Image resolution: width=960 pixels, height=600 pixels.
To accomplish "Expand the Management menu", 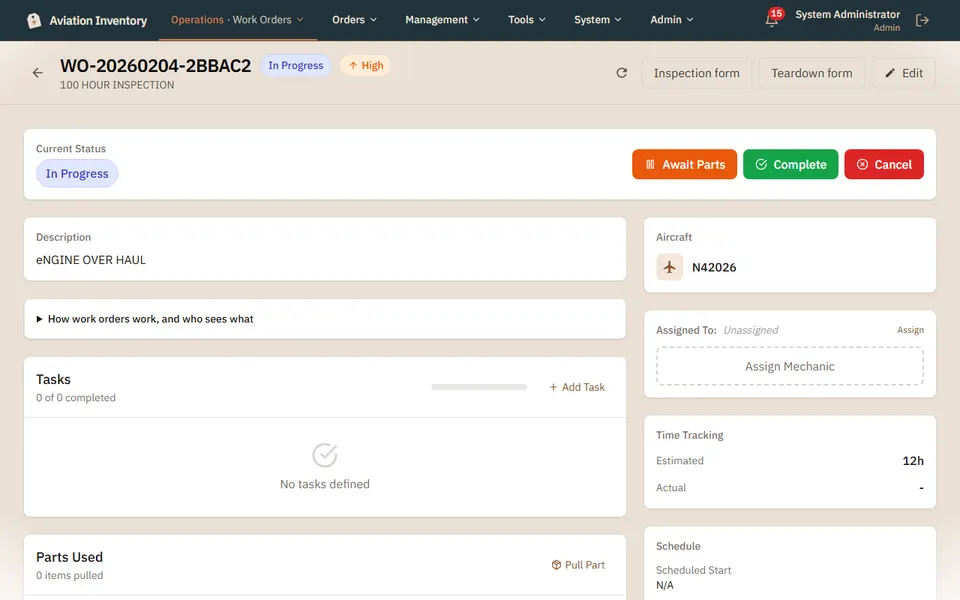I will click(442, 20).
